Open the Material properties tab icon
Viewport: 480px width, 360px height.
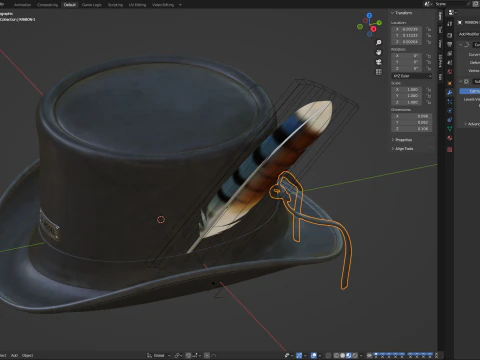pyautogui.click(x=450, y=138)
